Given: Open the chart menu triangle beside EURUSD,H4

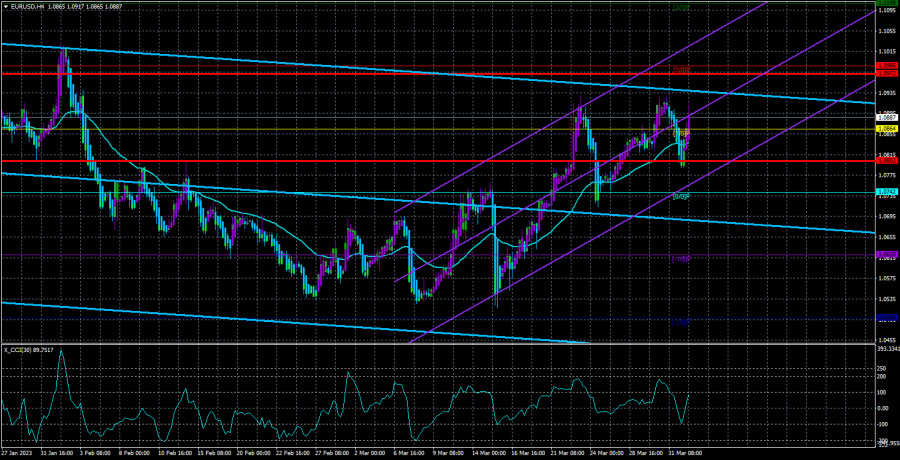Looking at the screenshot, I should click(x=5, y=6).
